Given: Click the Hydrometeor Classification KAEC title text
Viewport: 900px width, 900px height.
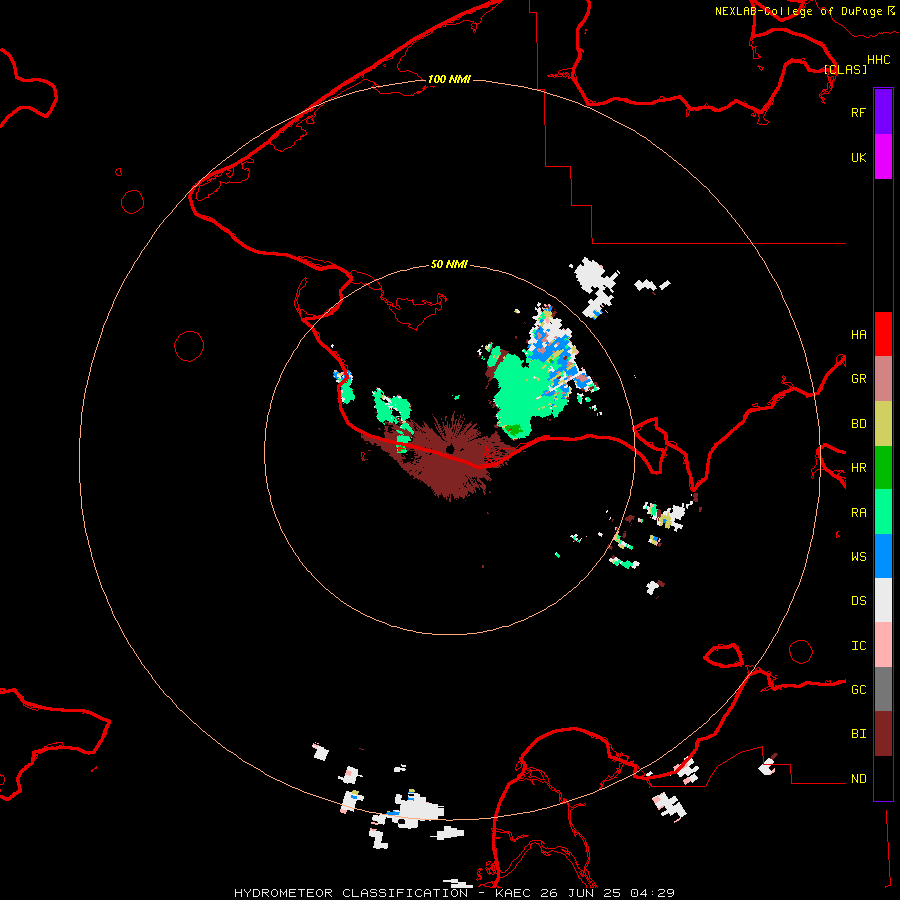Looking at the screenshot, I should click(454, 893).
